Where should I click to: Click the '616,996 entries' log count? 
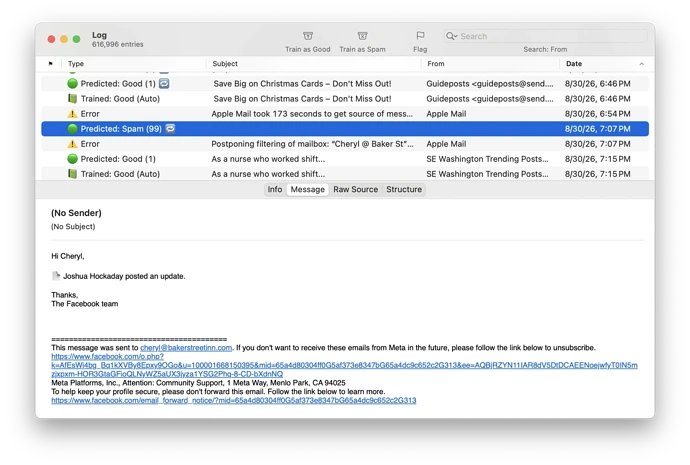(x=117, y=44)
